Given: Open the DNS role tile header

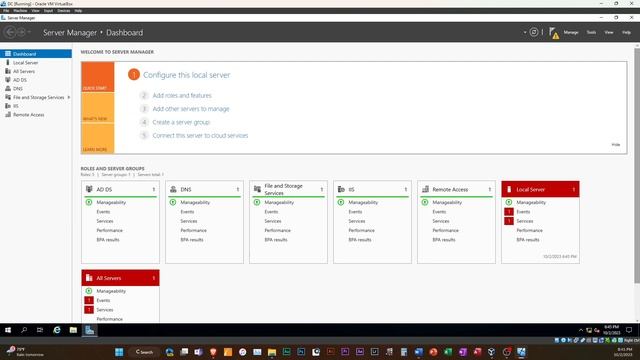Looking at the screenshot, I should (204, 189).
